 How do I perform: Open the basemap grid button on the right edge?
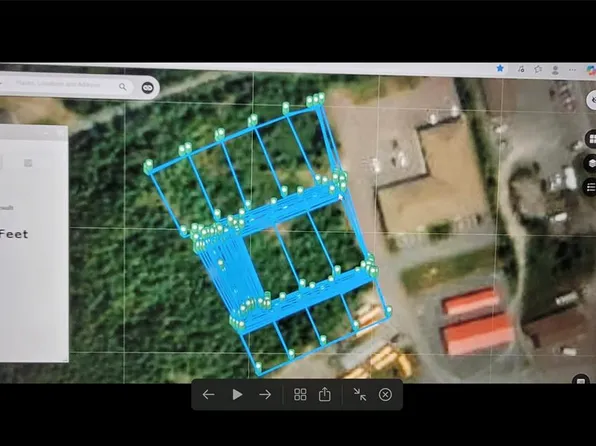point(591,140)
